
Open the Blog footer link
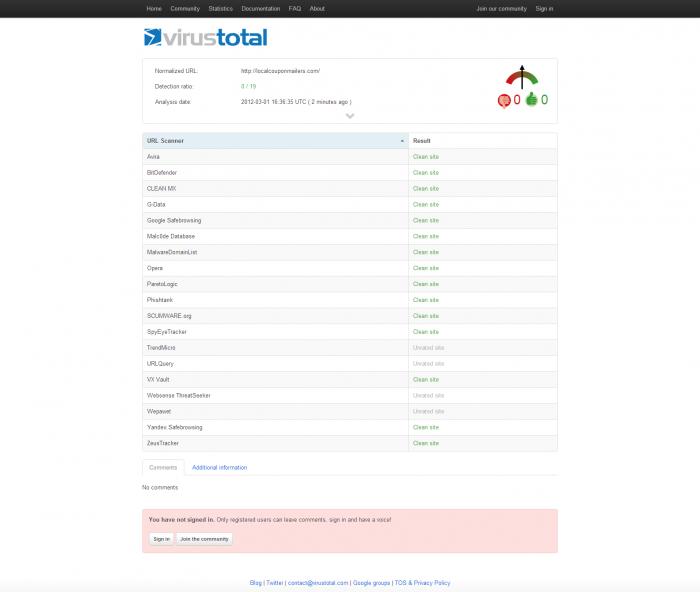tap(256, 583)
